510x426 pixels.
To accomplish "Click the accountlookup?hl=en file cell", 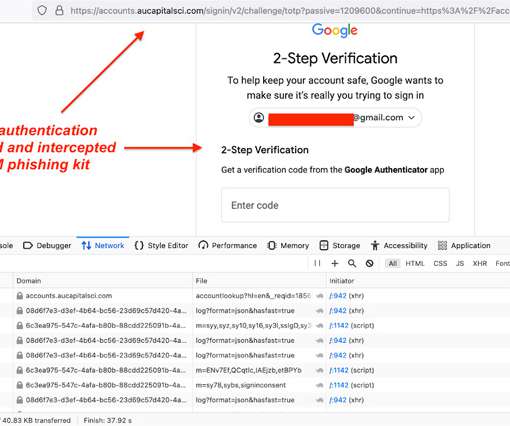I will (x=253, y=296).
